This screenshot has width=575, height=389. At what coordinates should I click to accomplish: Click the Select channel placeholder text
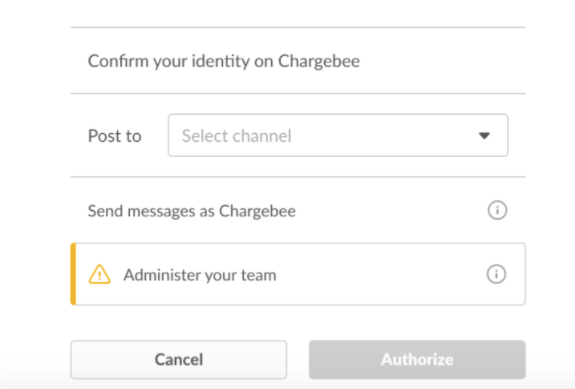pos(237,136)
